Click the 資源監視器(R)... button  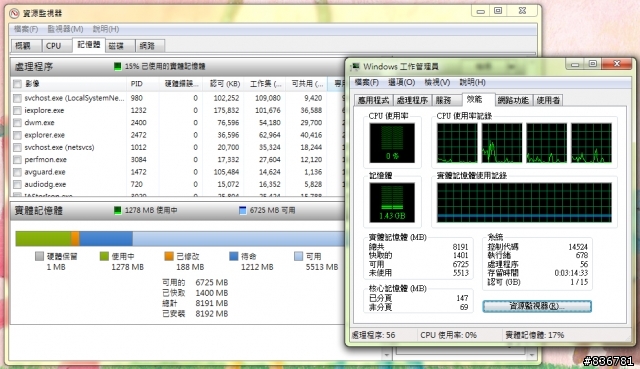pyautogui.click(x=537, y=306)
